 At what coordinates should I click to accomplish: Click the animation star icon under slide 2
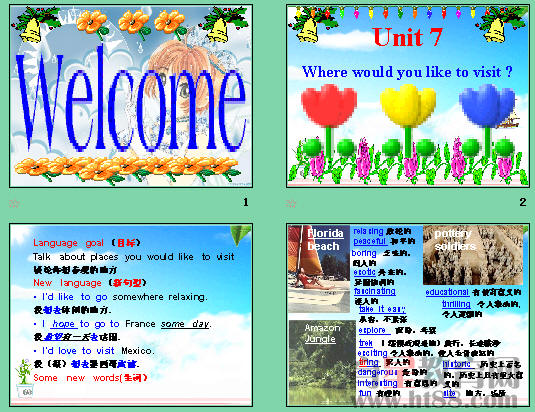[291, 204]
